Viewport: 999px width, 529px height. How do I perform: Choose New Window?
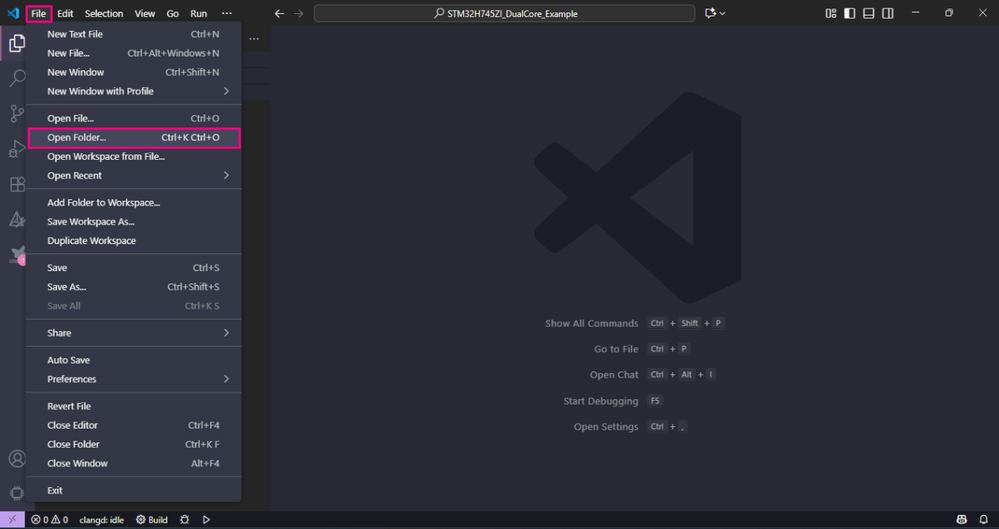point(133,73)
